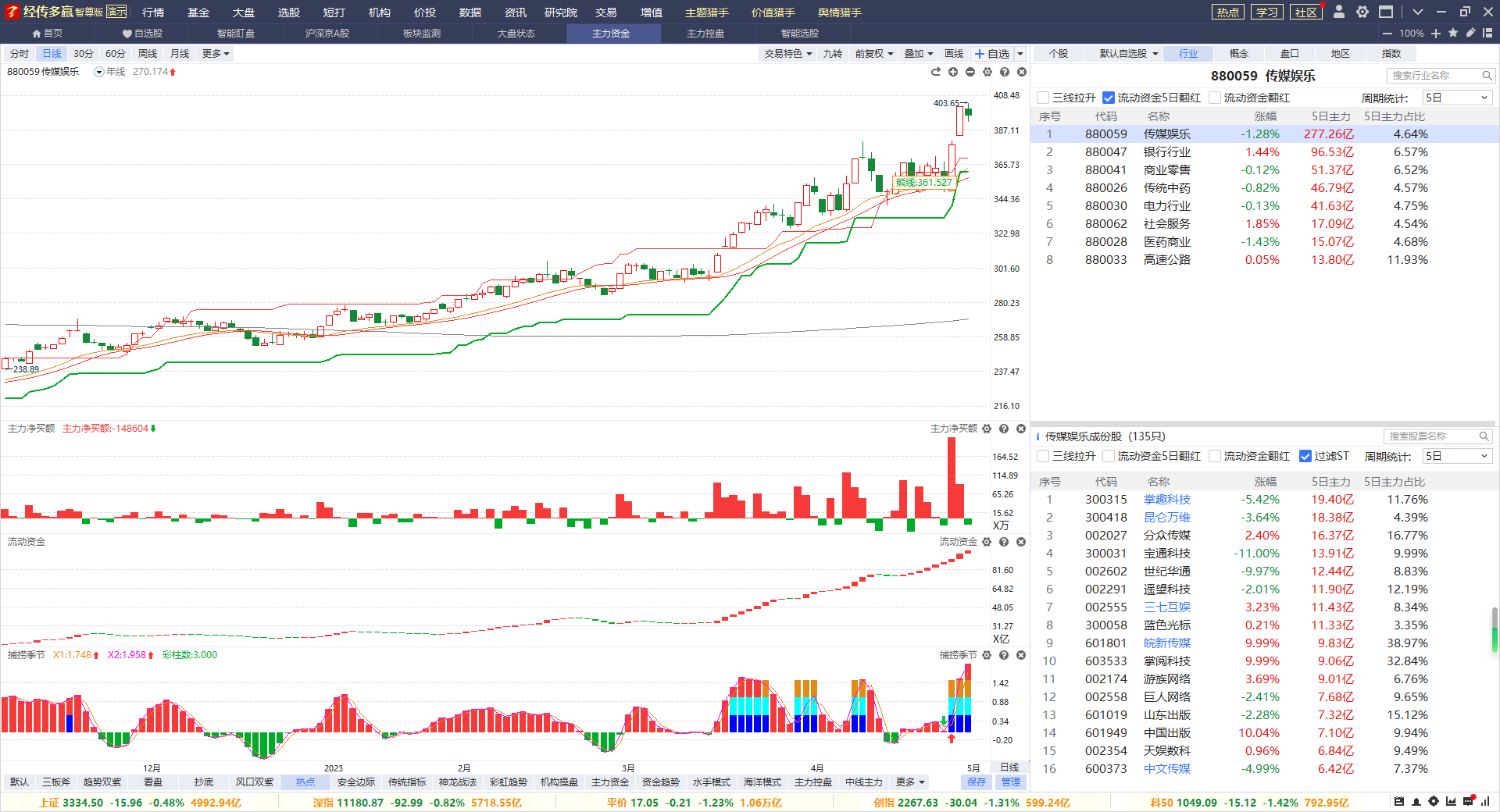The height and width of the screenshot is (812, 1500).
Task: Check 三线拉升 filter in industry panel
Action: (x=1043, y=98)
